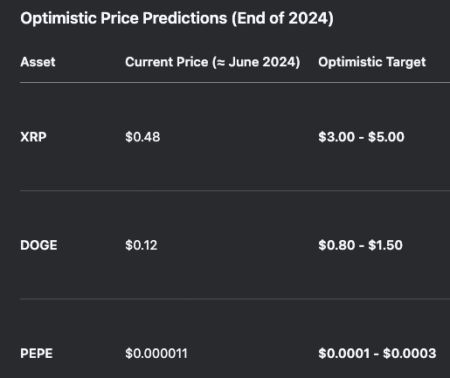Screen dimensions: 450x378
Task: Select the XRP asset cell
Action: (33, 137)
